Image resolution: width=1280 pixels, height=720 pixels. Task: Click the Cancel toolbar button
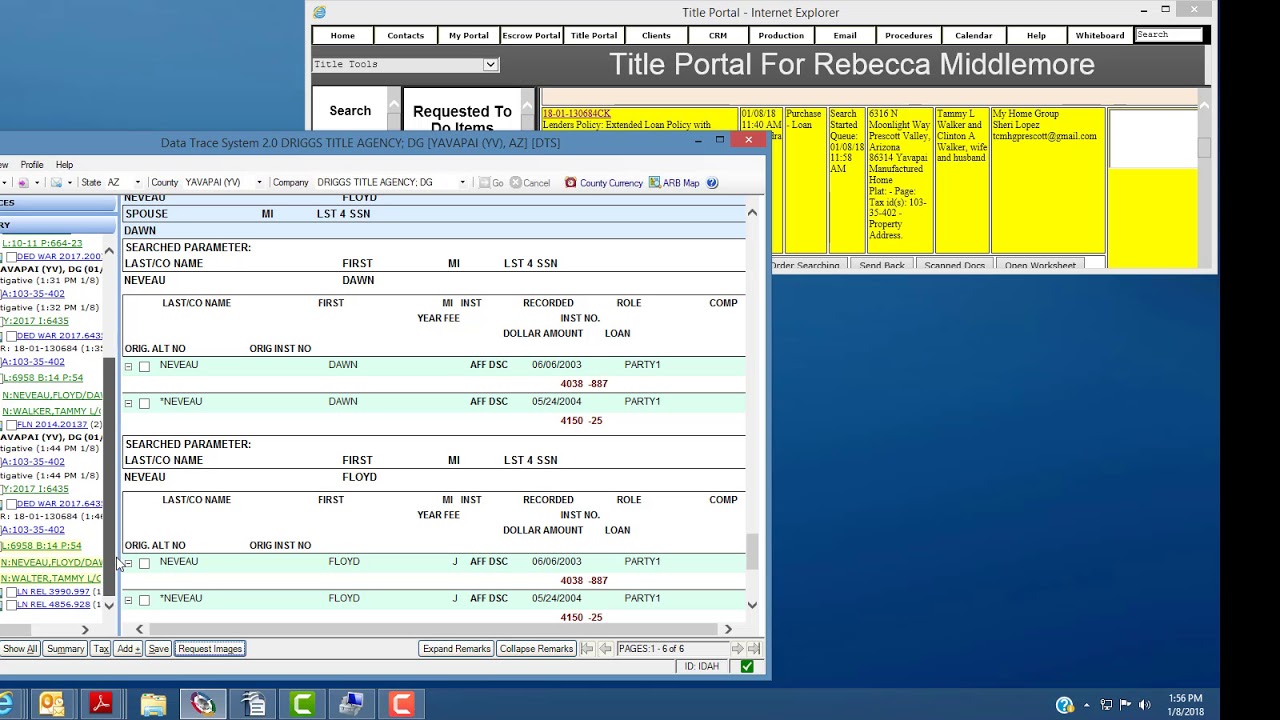click(530, 183)
